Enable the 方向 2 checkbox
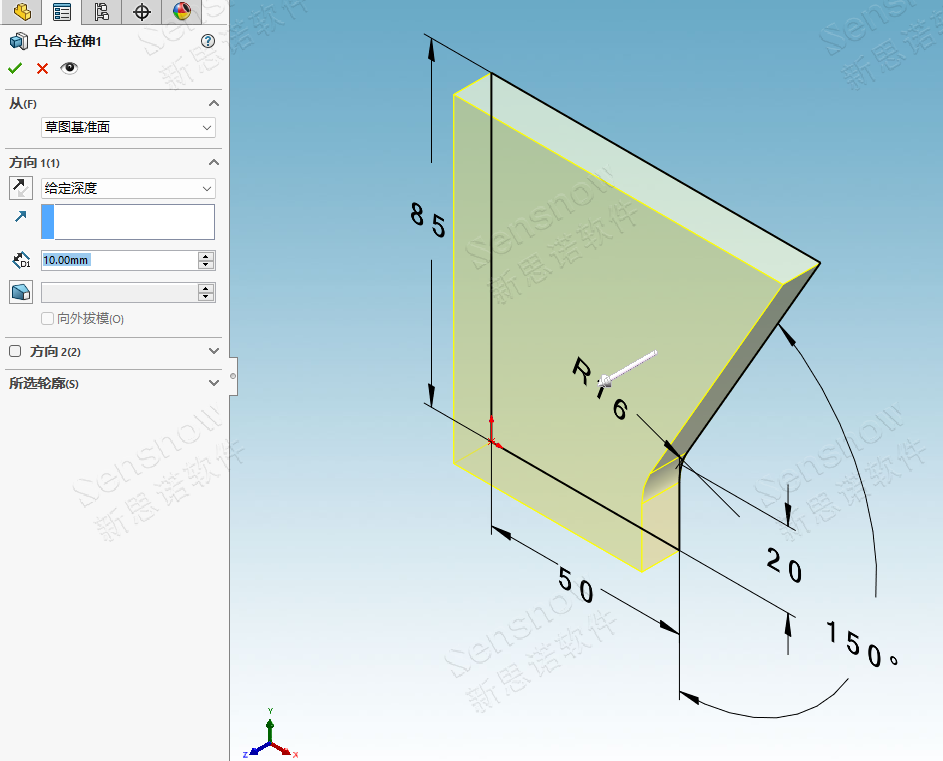This screenshot has width=943, height=761. click(15, 351)
